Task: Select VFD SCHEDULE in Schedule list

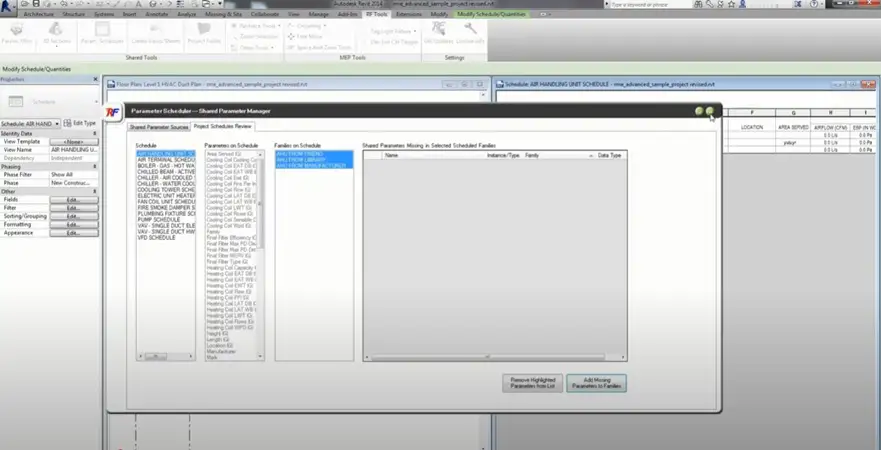Action: [x=166, y=238]
